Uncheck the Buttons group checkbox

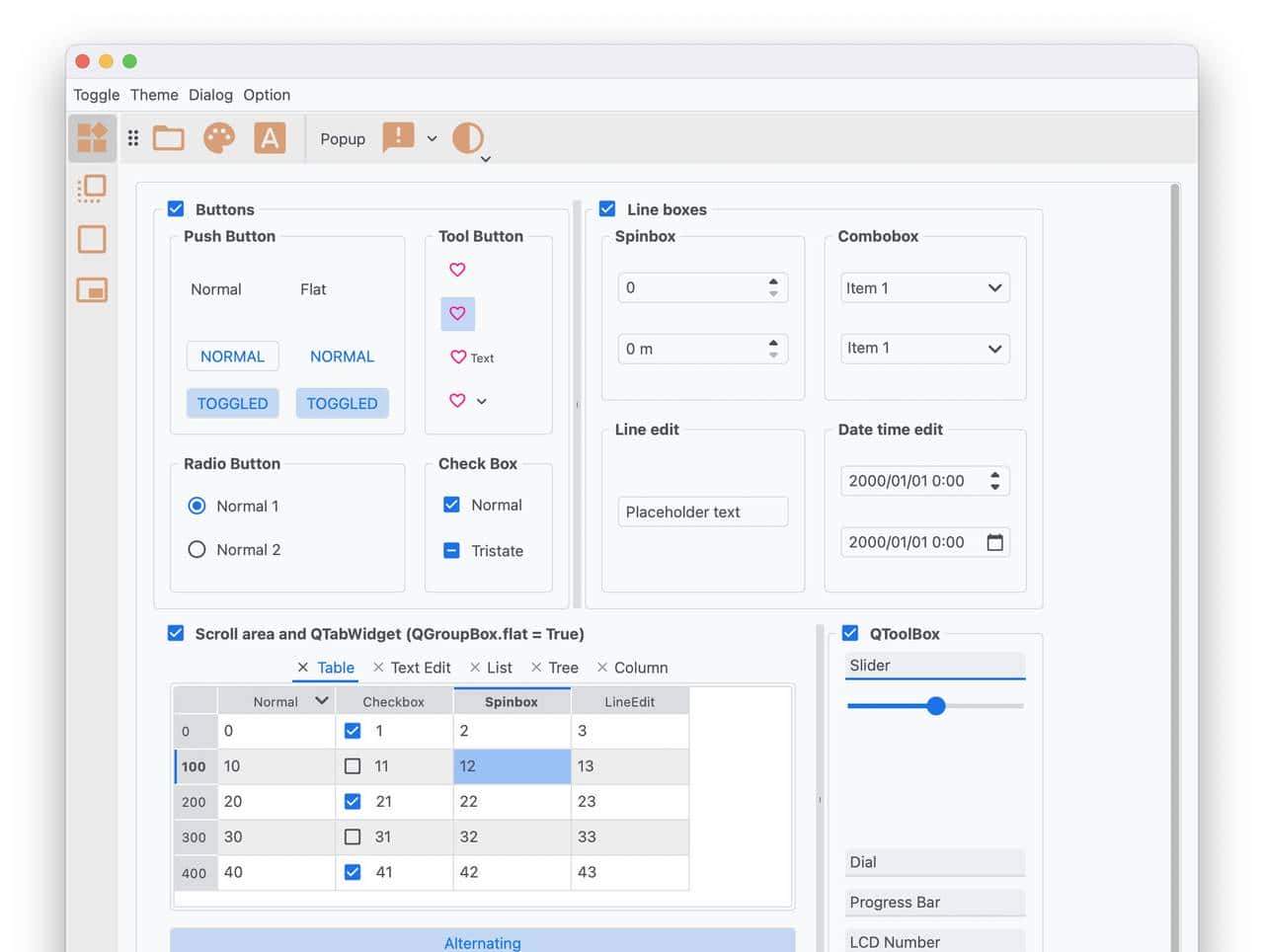point(176,209)
